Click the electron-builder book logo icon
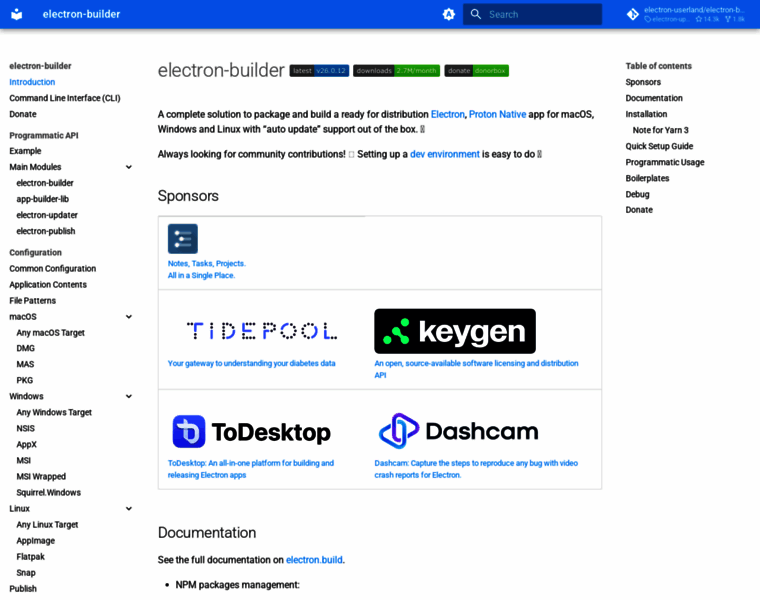The height and width of the screenshot is (600, 760). point(16,14)
